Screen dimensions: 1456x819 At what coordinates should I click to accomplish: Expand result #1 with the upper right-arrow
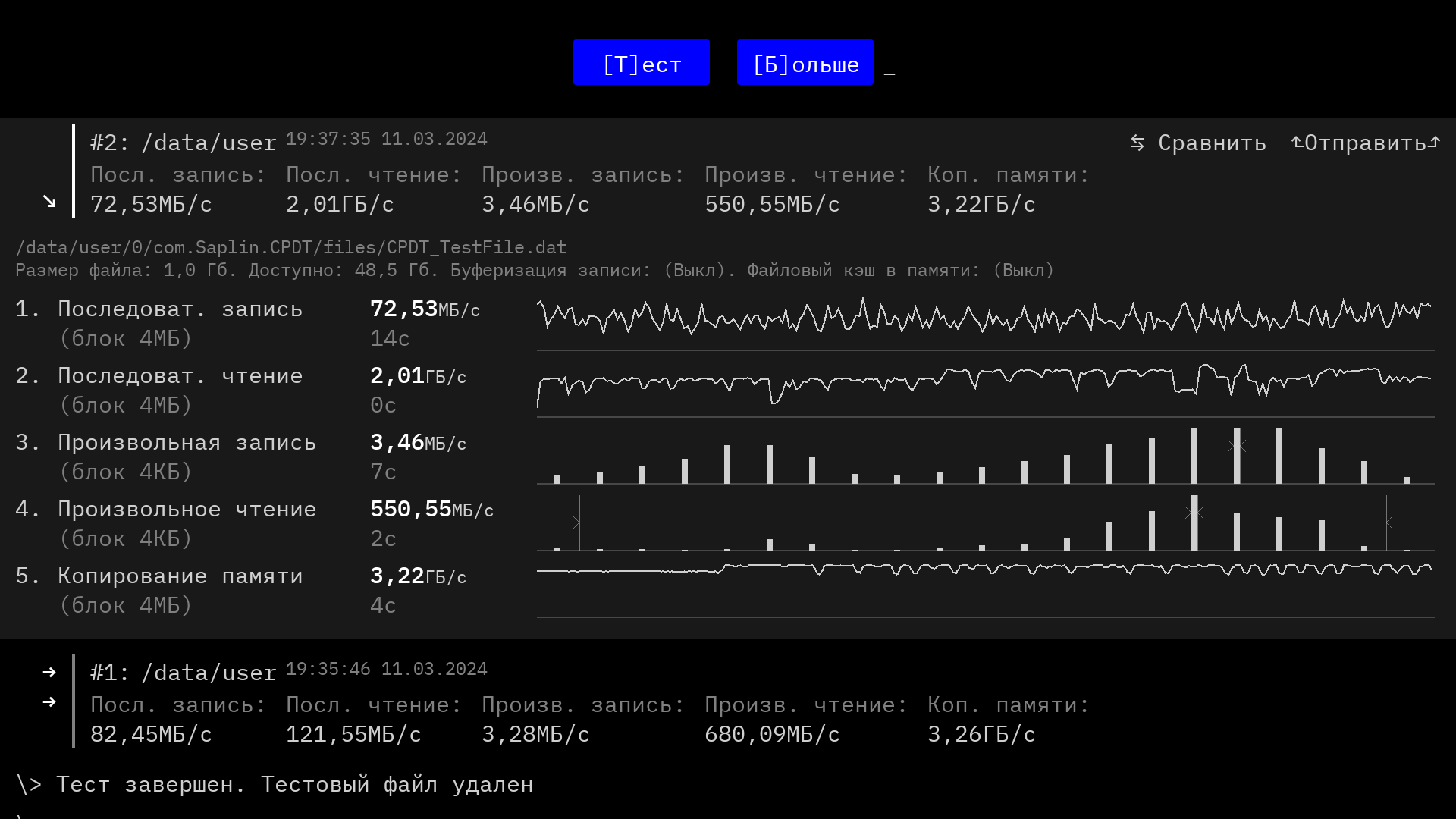point(49,673)
